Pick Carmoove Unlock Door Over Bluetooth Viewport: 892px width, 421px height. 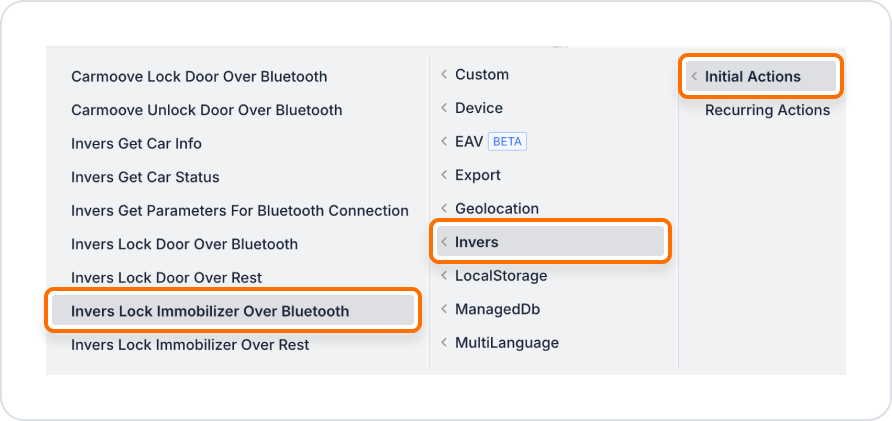point(207,110)
